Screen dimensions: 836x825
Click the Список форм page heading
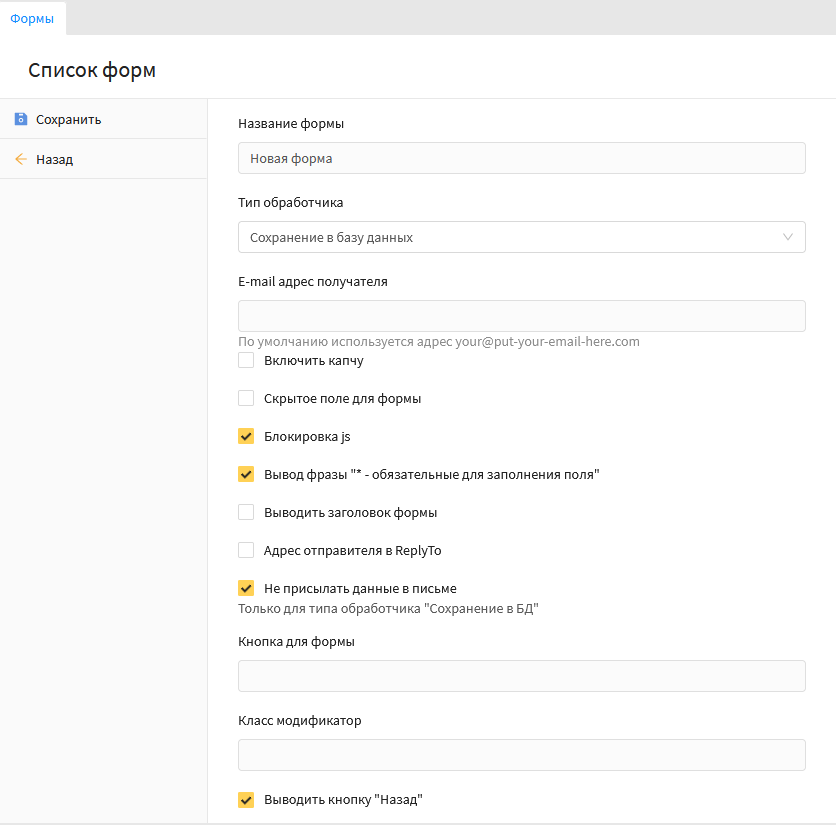[92, 70]
